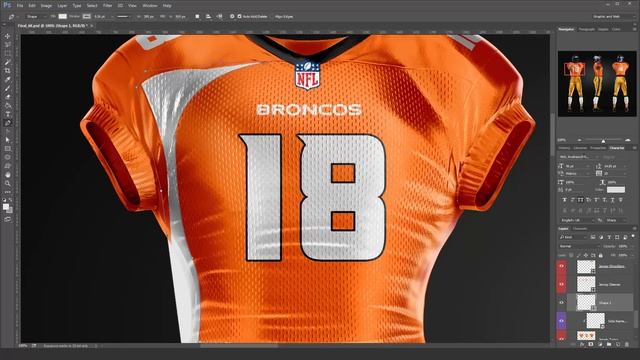Hide the Side Name layer eye
Screen dimensions: 640x360
(x=561, y=321)
